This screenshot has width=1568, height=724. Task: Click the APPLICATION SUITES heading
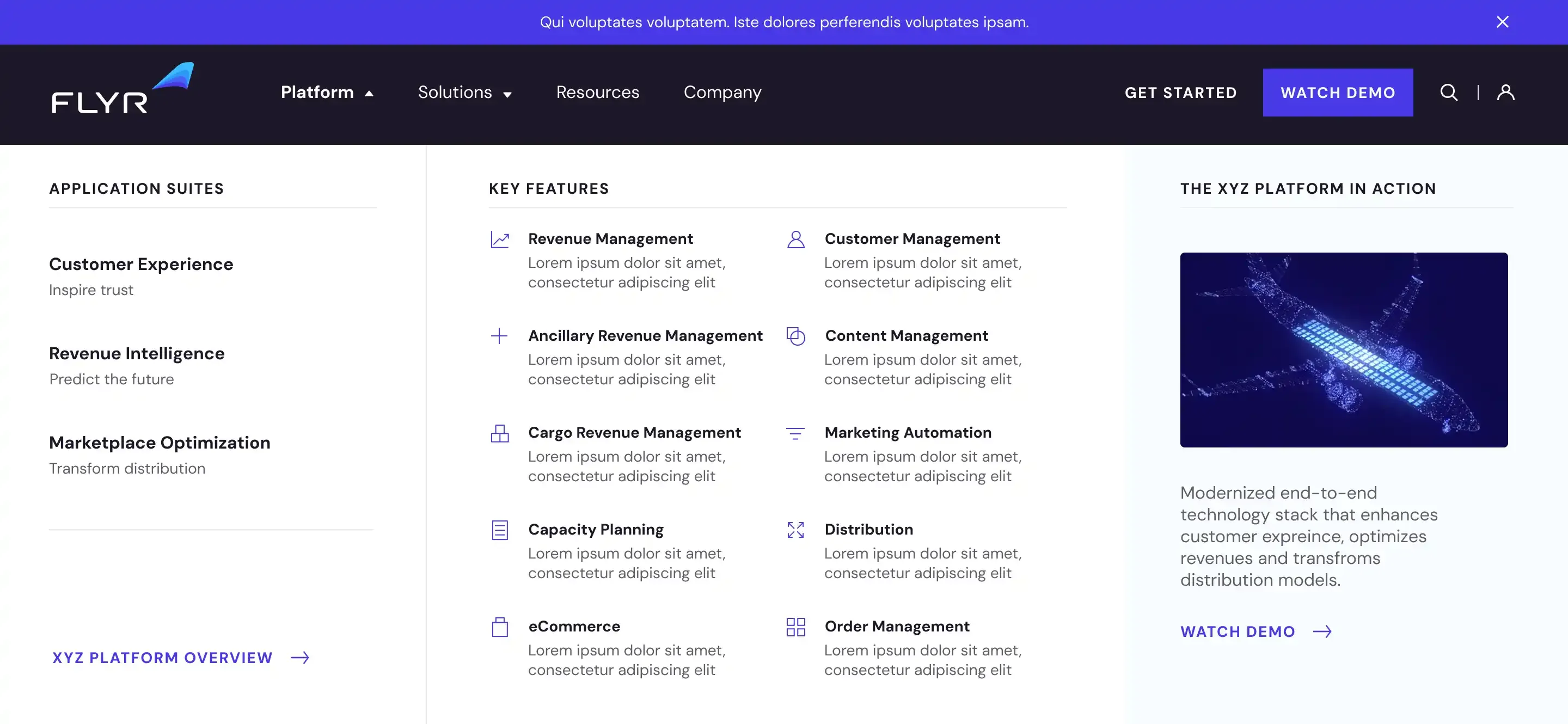[136, 188]
